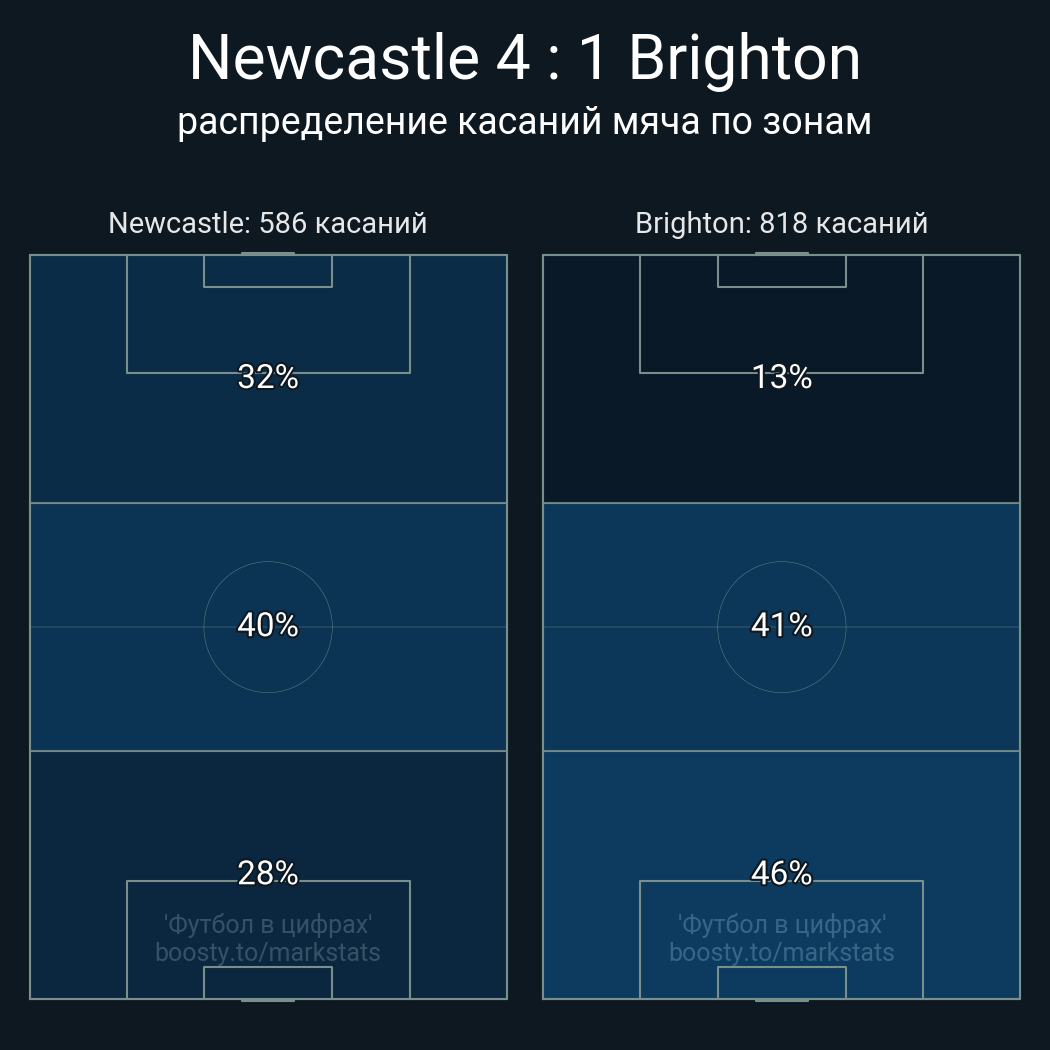Click Newcastle's 28% defensive zone label
Screen dimensions: 1050x1050
tap(268, 873)
